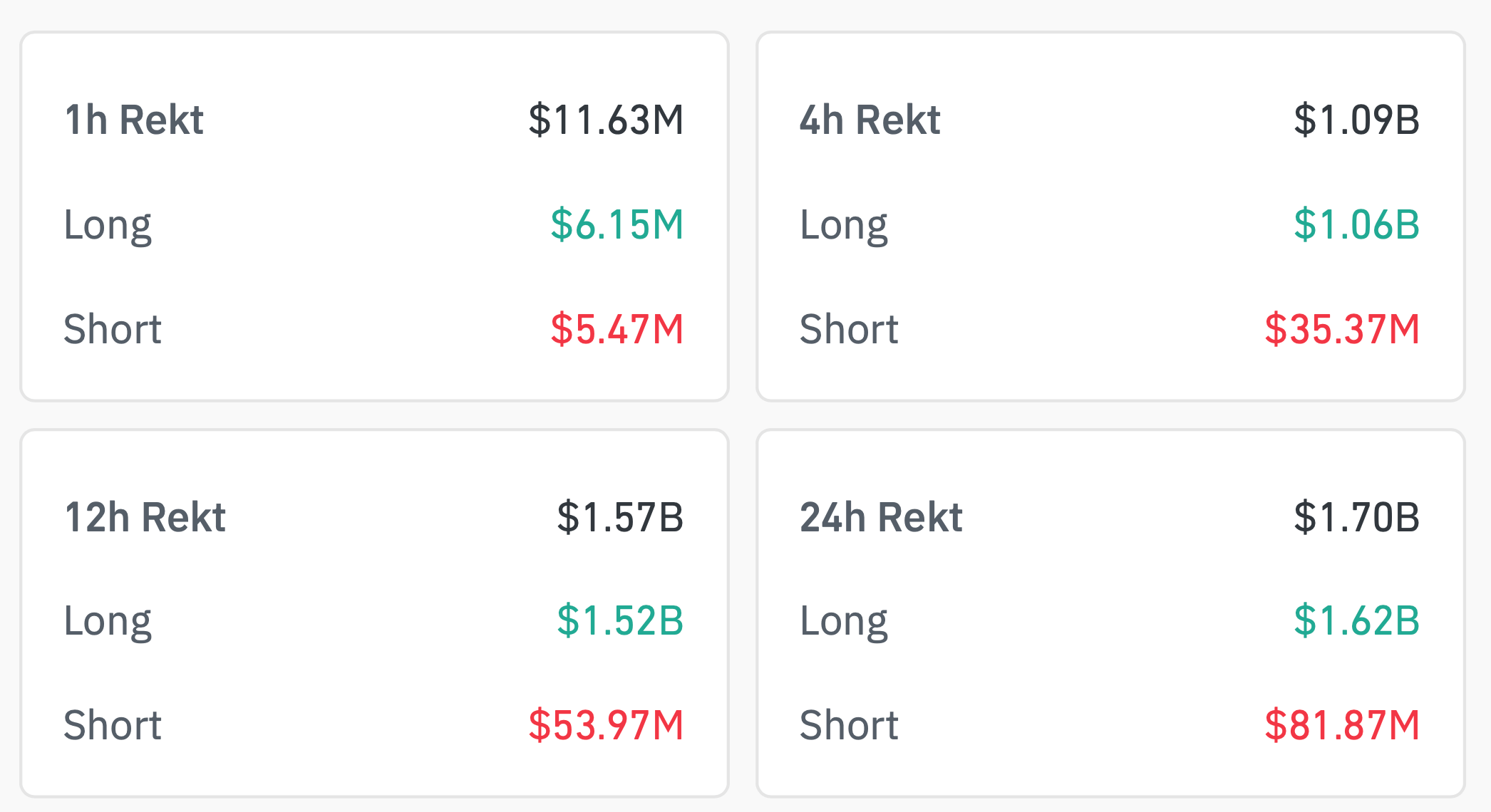The height and width of the screenshot is (812, 1491).
Task: Select the 4h Rekt title
Action: 870,120
